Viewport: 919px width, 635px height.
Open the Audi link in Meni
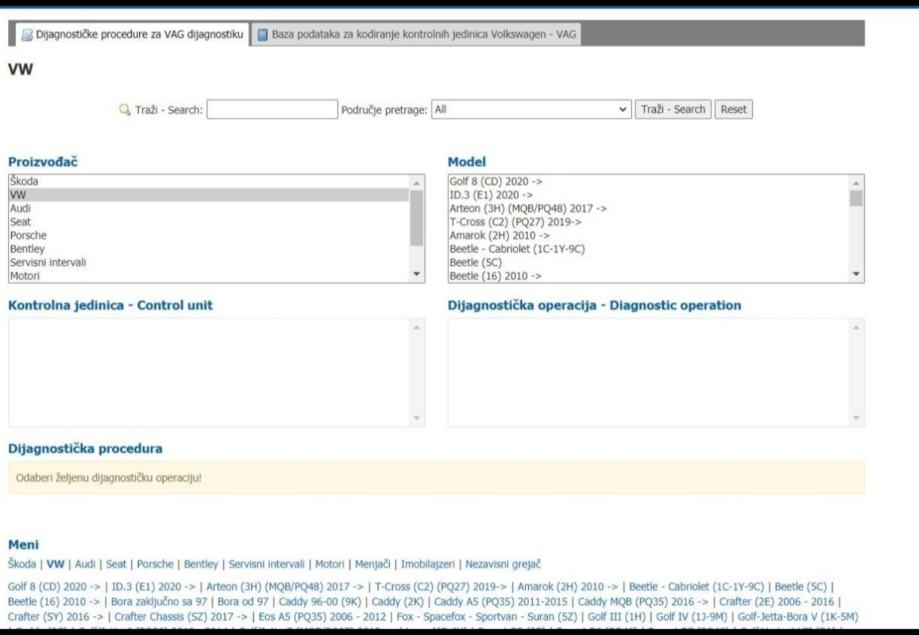[x=85, y=564]
